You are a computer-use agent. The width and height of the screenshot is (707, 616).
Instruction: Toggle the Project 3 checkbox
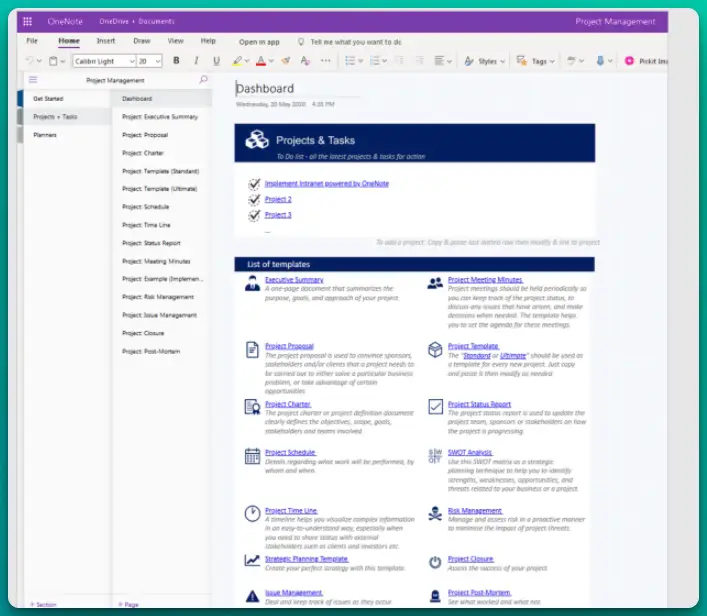coord(254,215)
